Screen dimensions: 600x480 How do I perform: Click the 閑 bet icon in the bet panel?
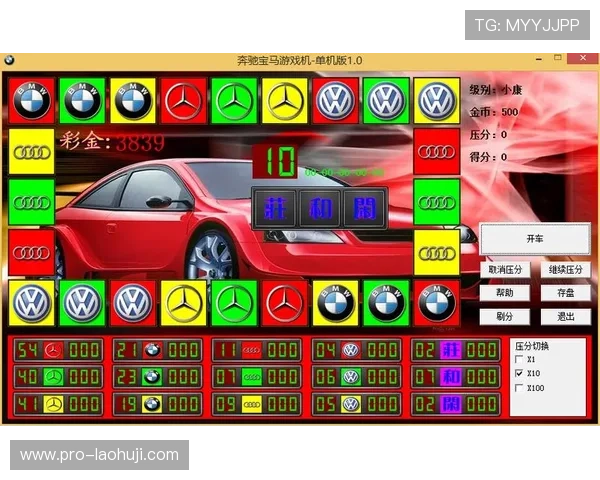(x=450, y=404)
